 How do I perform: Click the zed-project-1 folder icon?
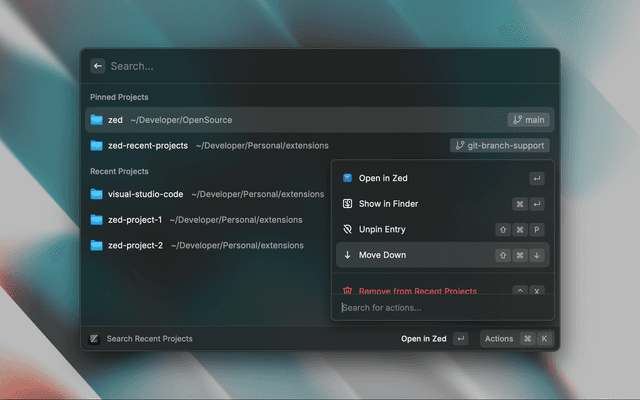tap(97, 220)
